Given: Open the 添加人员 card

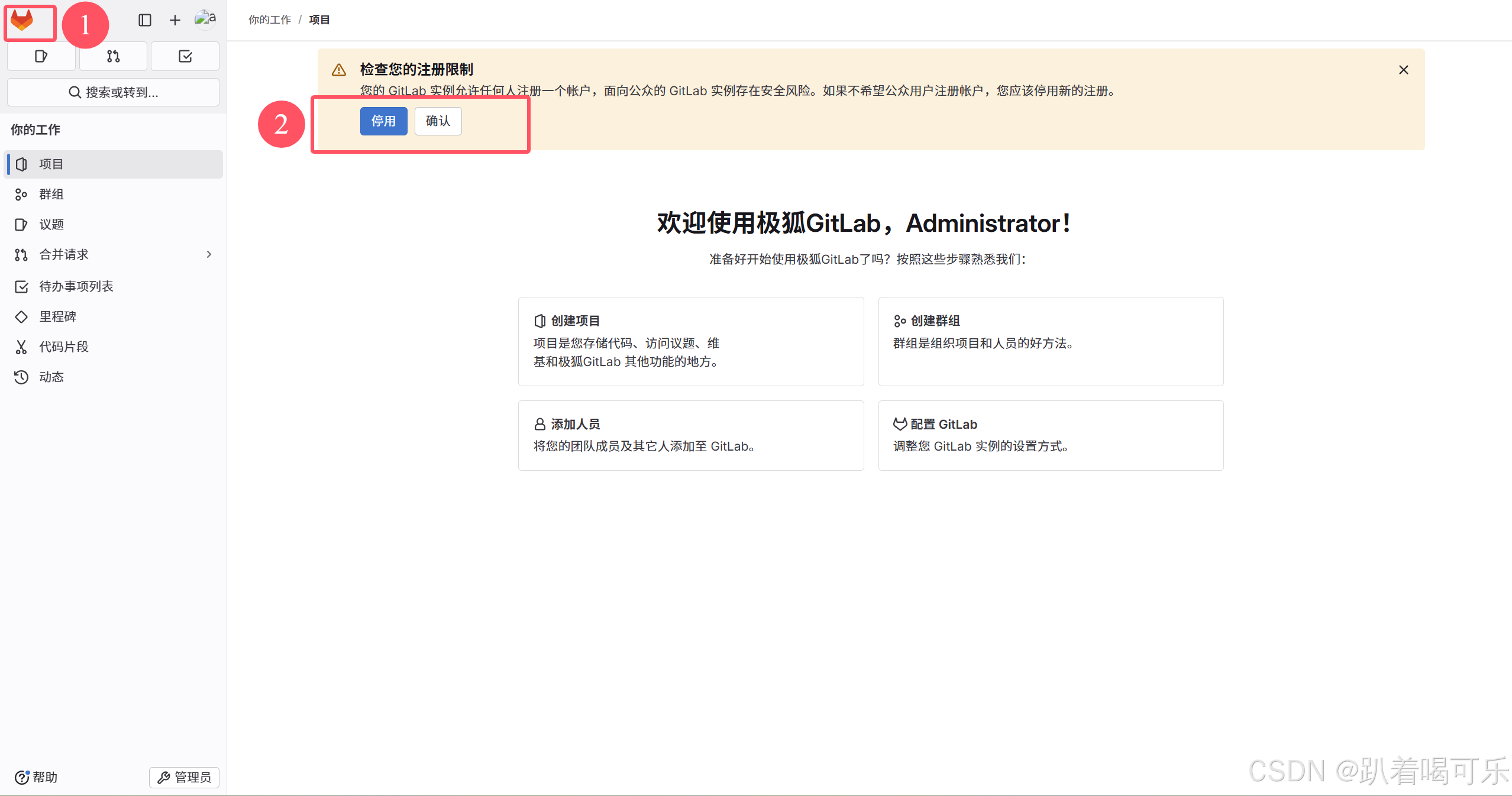Looking at the screenshot, I should point(690,435).
